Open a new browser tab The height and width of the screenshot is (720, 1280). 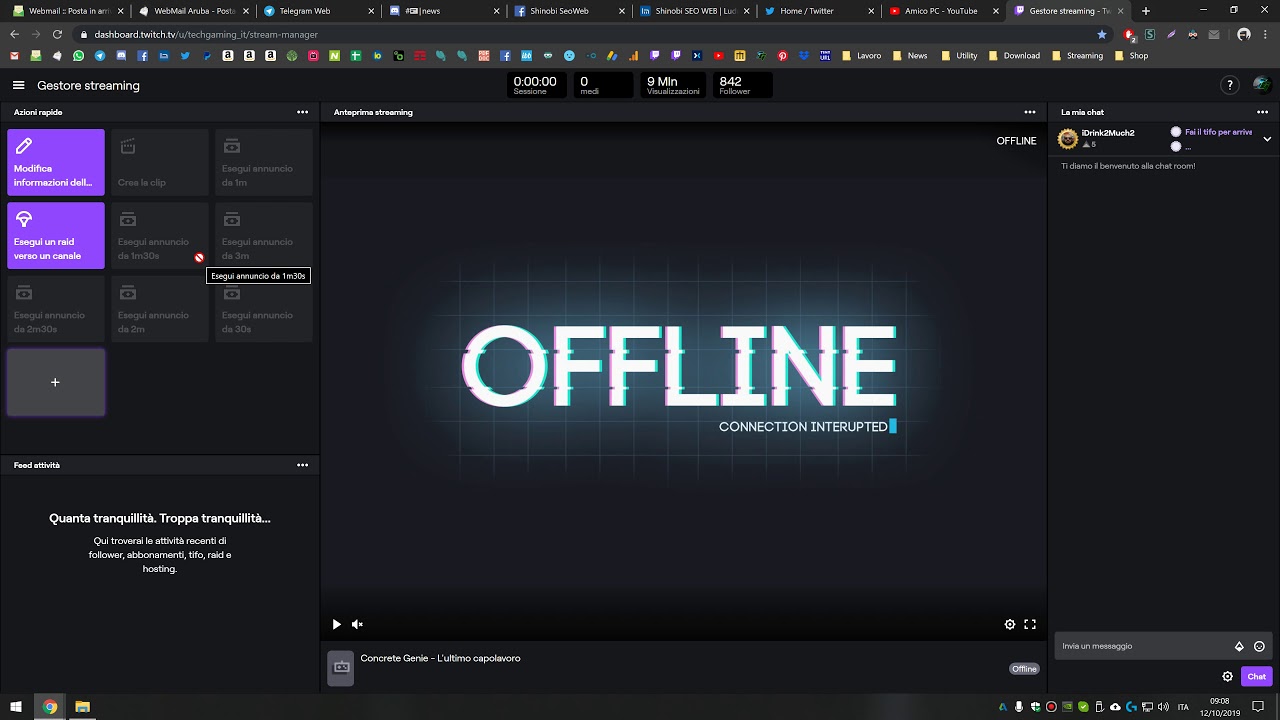click(1146, 11)
